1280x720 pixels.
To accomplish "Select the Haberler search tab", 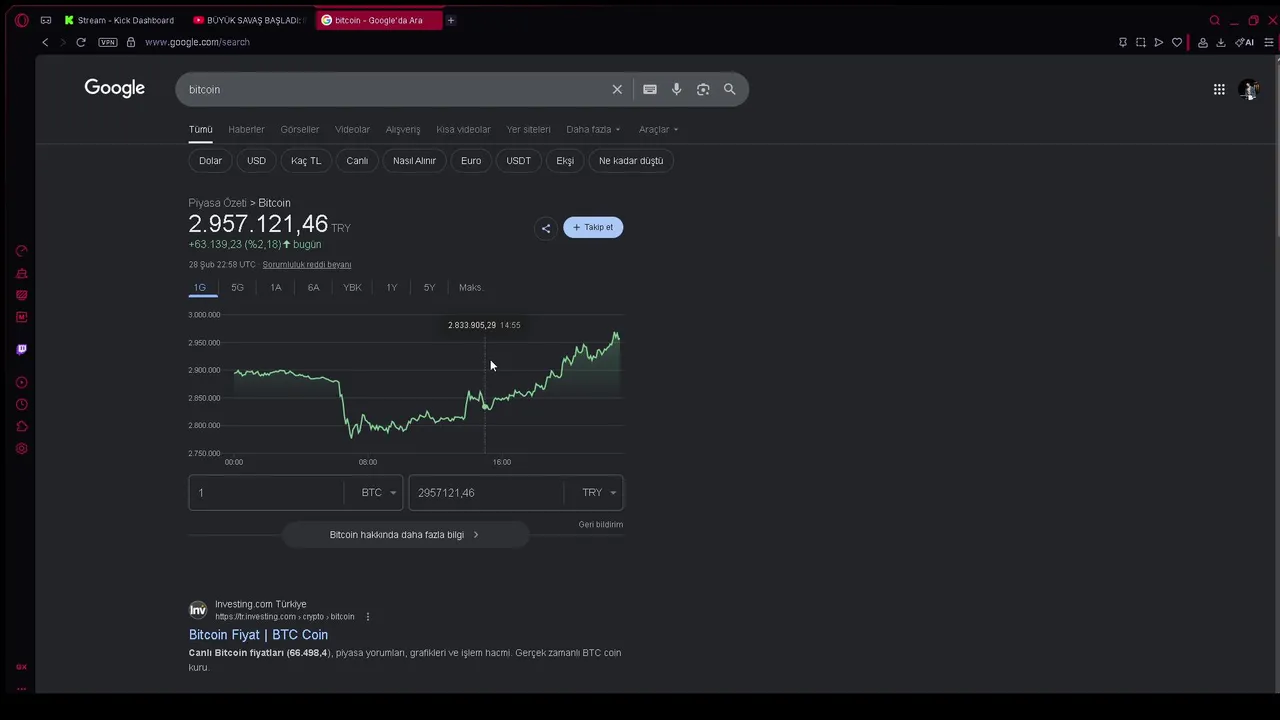I will (x=246, y=129).
